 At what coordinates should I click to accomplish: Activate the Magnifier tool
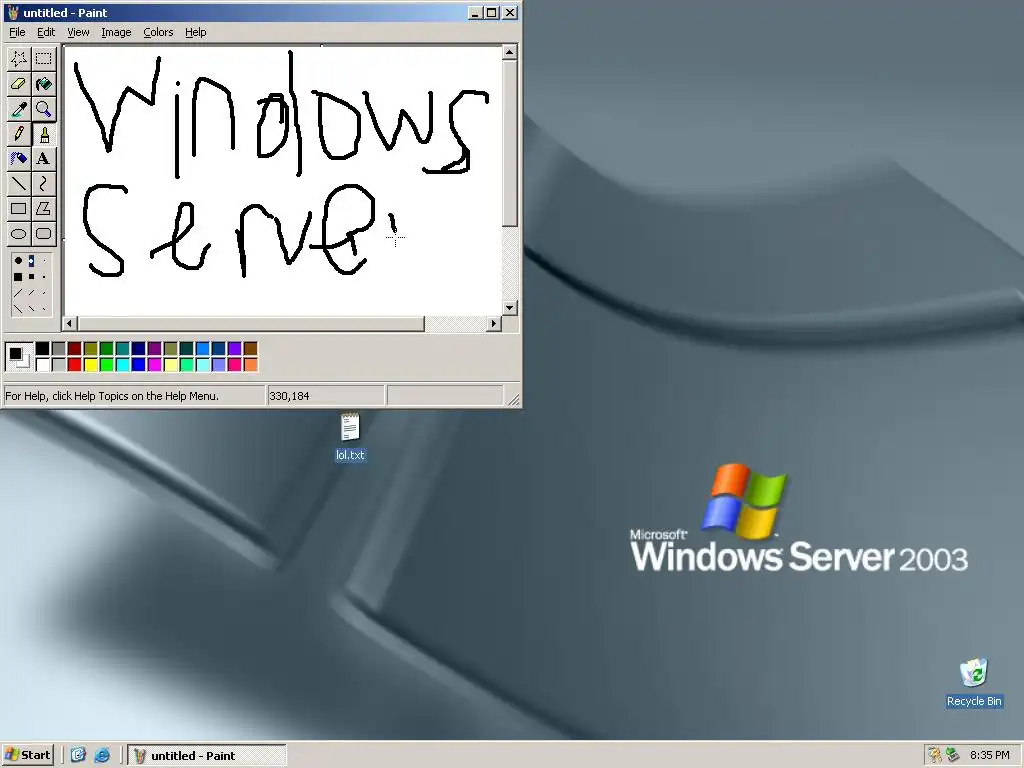click(x=44, y=109)
